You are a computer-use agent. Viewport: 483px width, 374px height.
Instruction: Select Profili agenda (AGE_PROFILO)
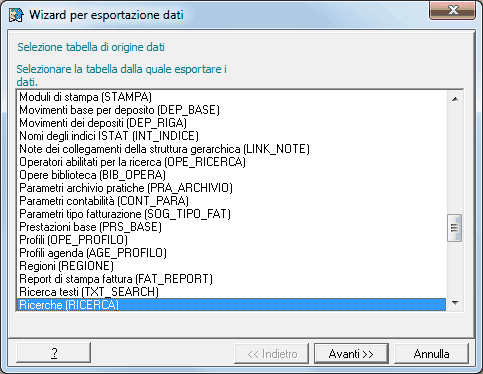(x=231, y=253)
